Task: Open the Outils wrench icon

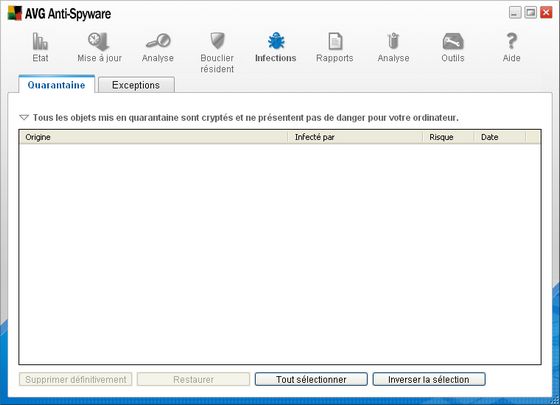Action: [453, 41]
